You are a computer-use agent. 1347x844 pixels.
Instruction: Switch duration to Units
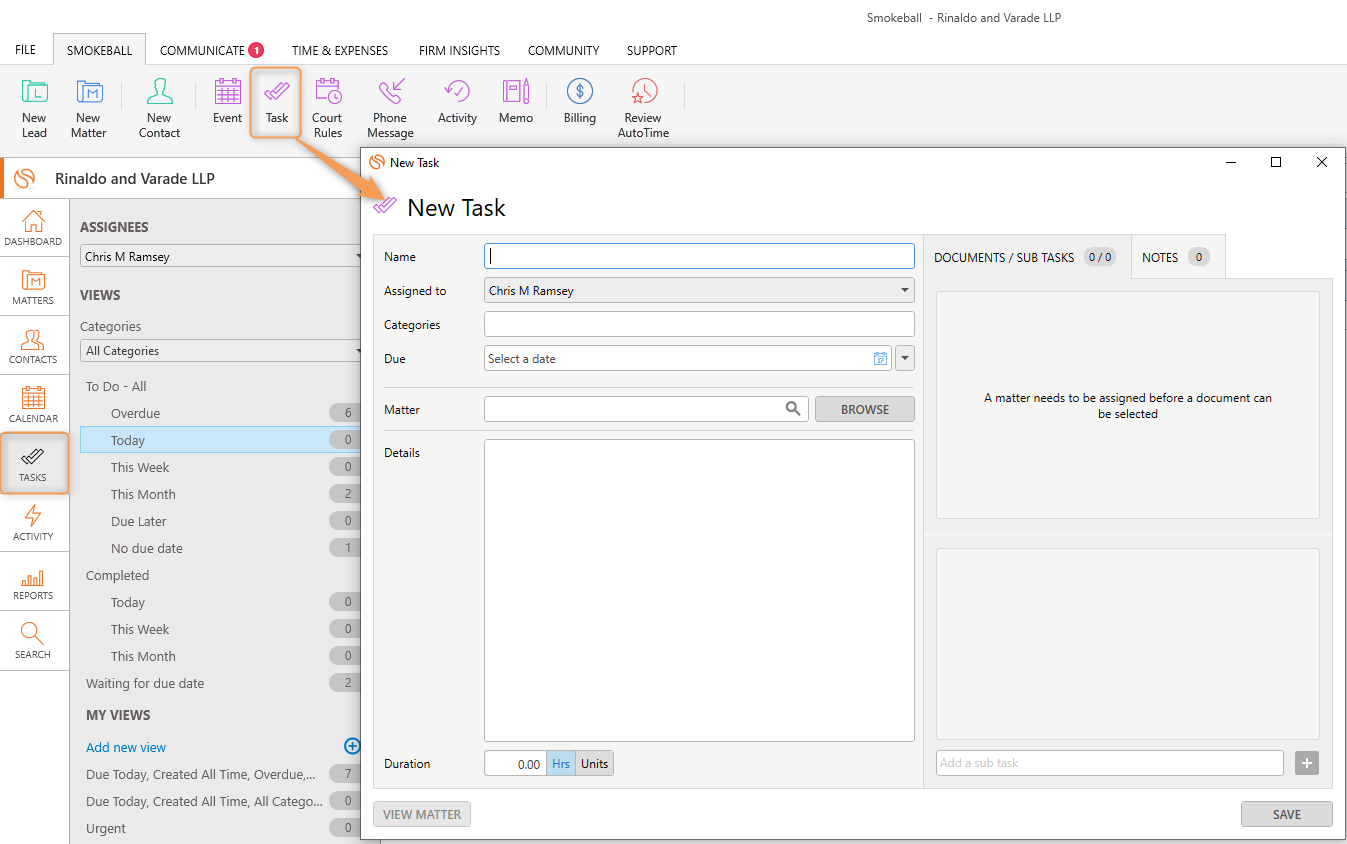coord(594,763)
